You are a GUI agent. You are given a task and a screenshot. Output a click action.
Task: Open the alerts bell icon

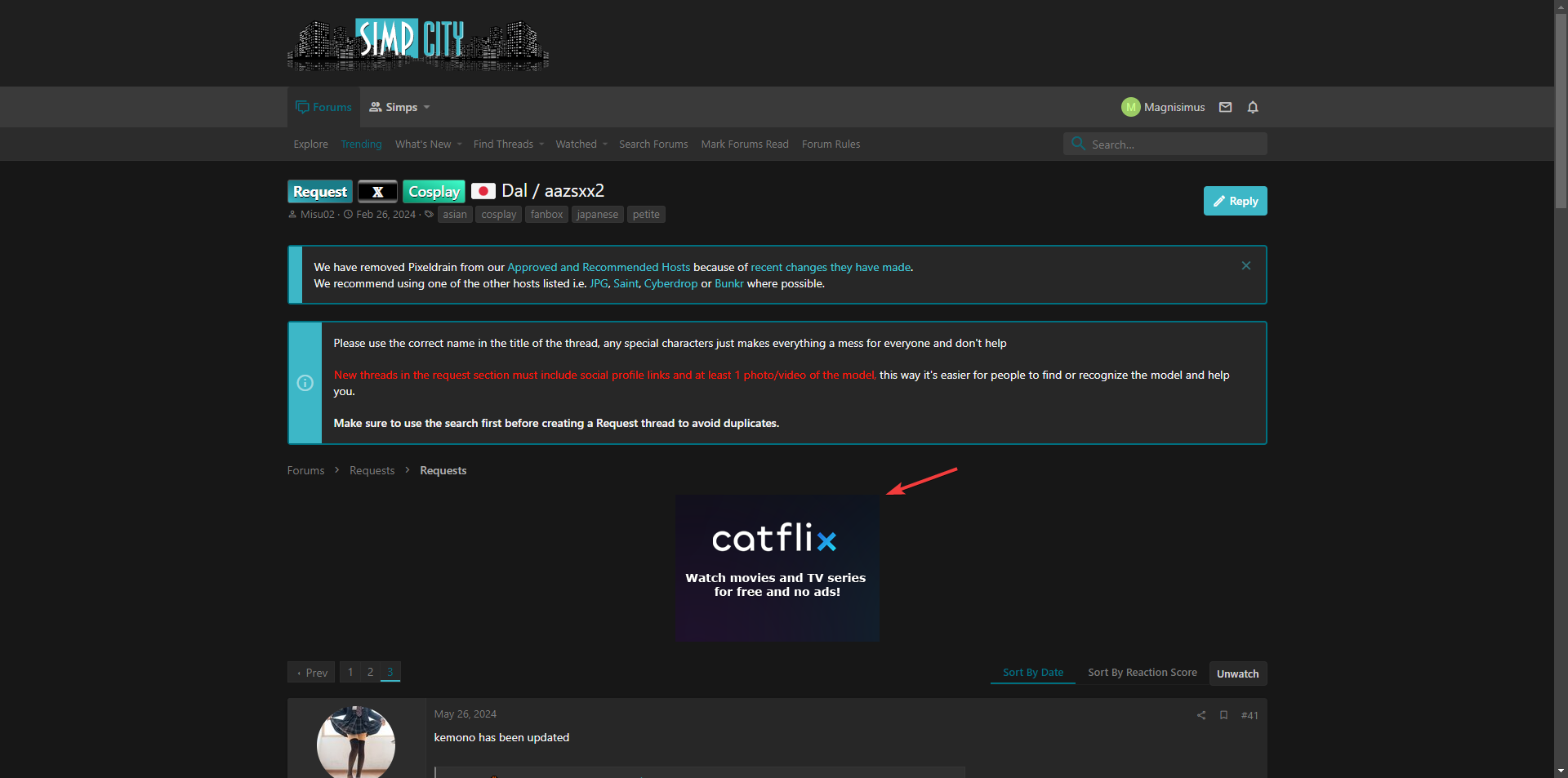(1253, 107)
